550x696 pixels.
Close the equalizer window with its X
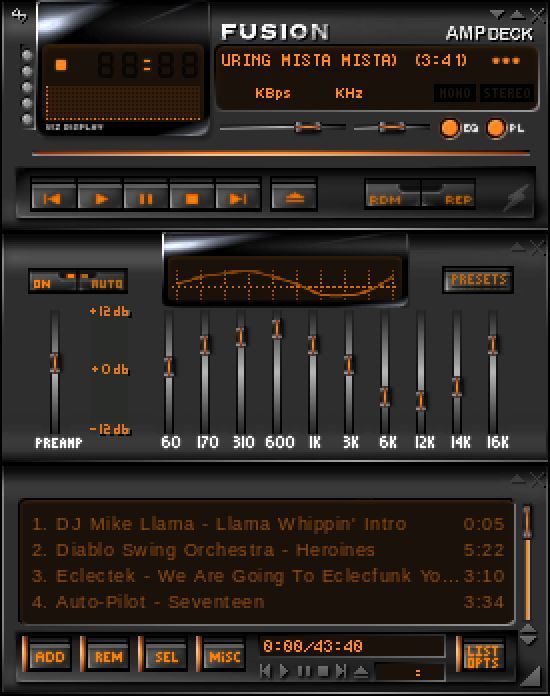tap(538, 248)
